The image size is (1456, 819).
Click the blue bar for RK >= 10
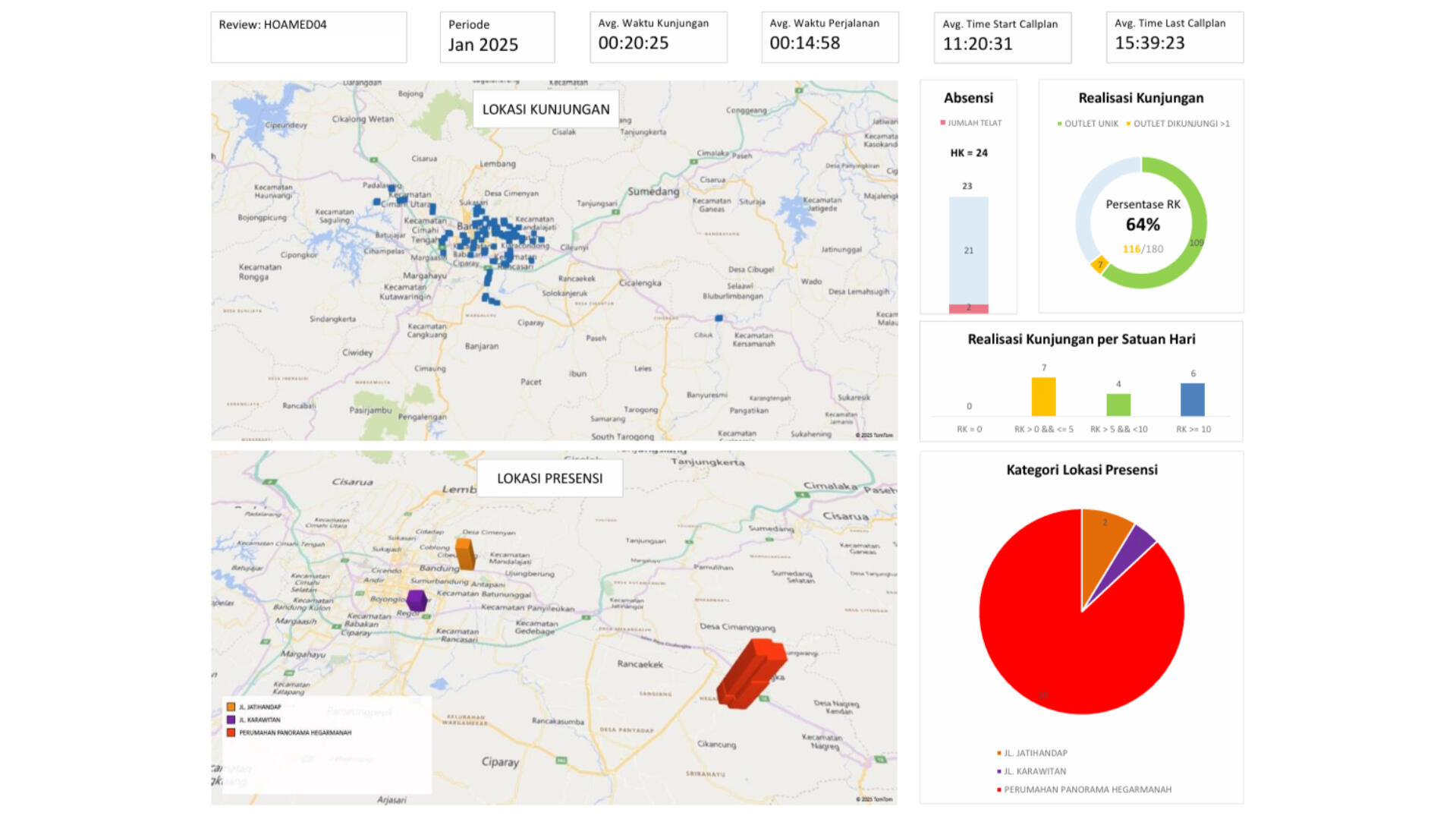pyautogui.click(x=1193, y=399)
